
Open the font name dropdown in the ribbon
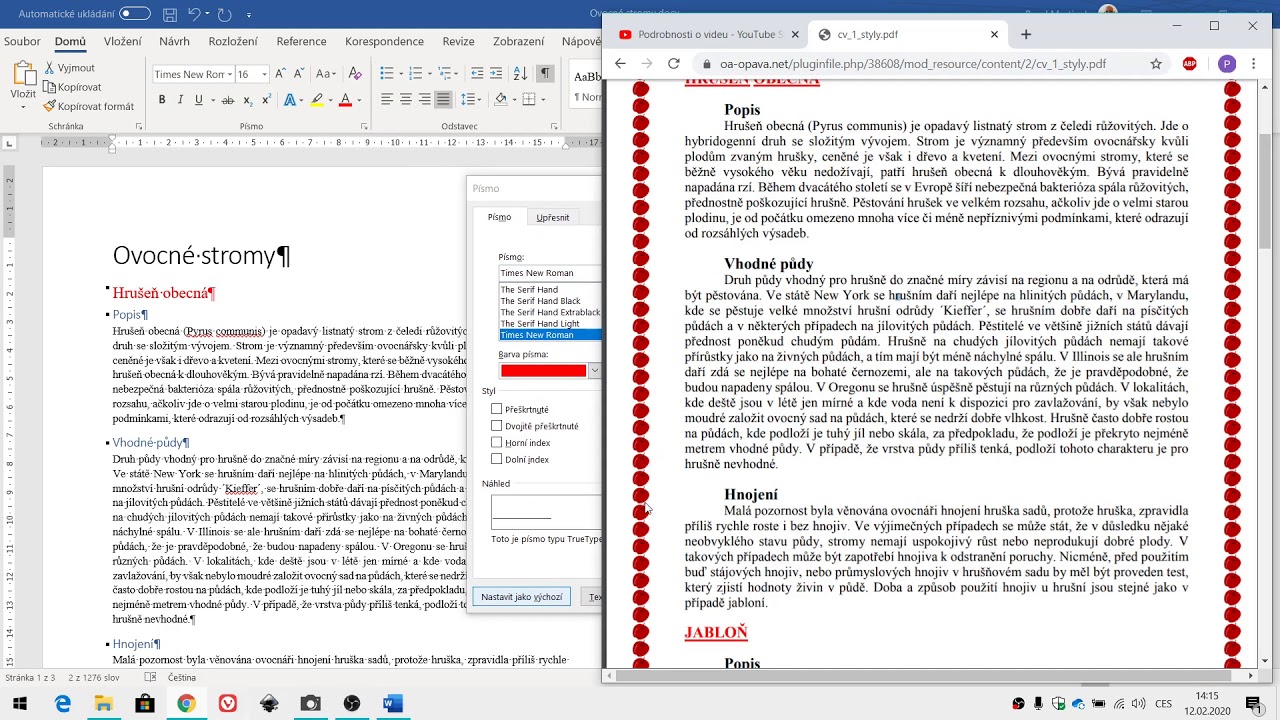[229, 74]
